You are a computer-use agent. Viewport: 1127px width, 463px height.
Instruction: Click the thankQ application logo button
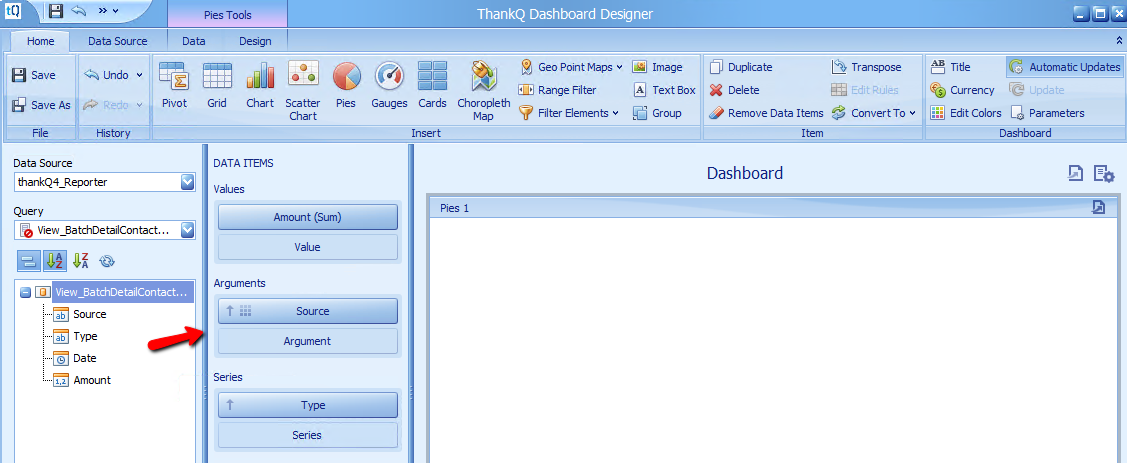tap(12, 10)
